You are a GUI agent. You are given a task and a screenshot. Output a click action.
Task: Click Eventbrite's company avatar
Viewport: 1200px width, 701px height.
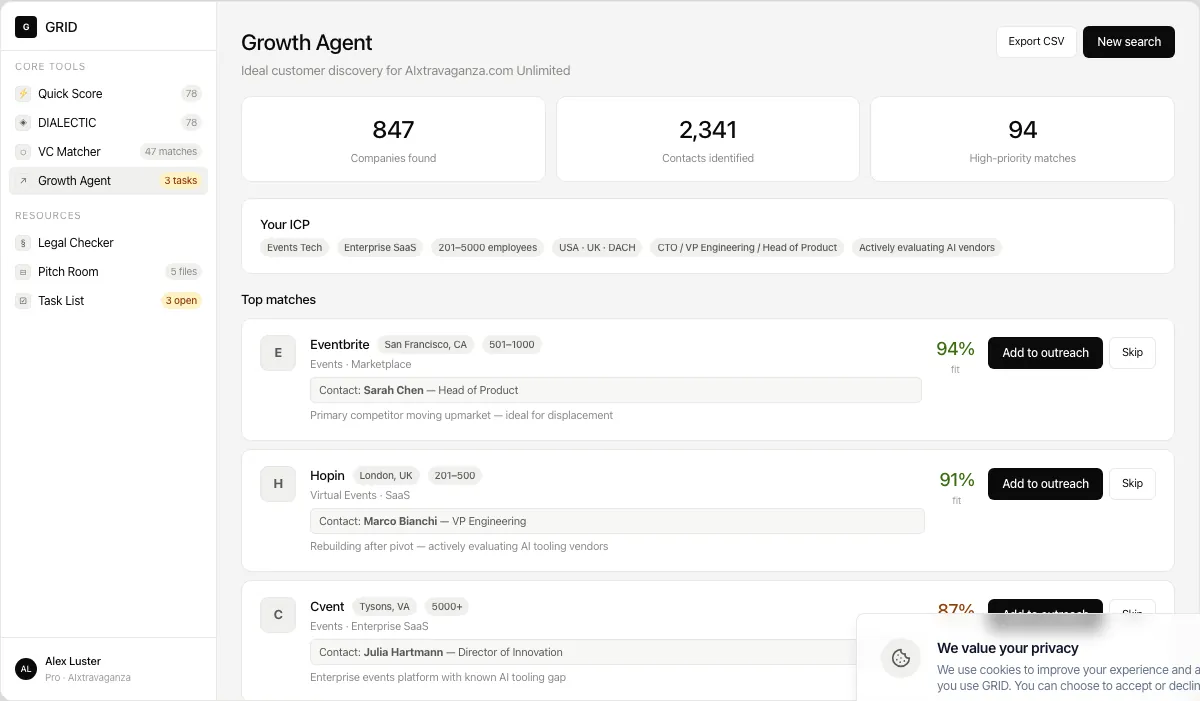pos(278,353)
